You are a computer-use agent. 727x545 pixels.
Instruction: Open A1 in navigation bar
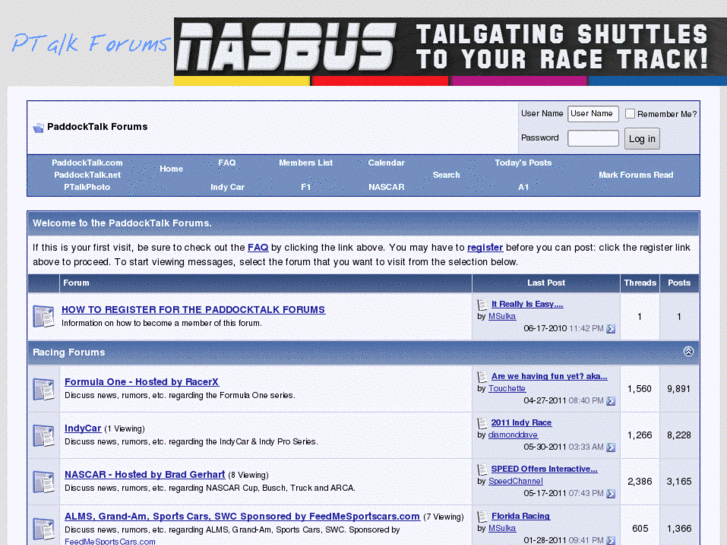pyautogui.click(x=523, y=187)
